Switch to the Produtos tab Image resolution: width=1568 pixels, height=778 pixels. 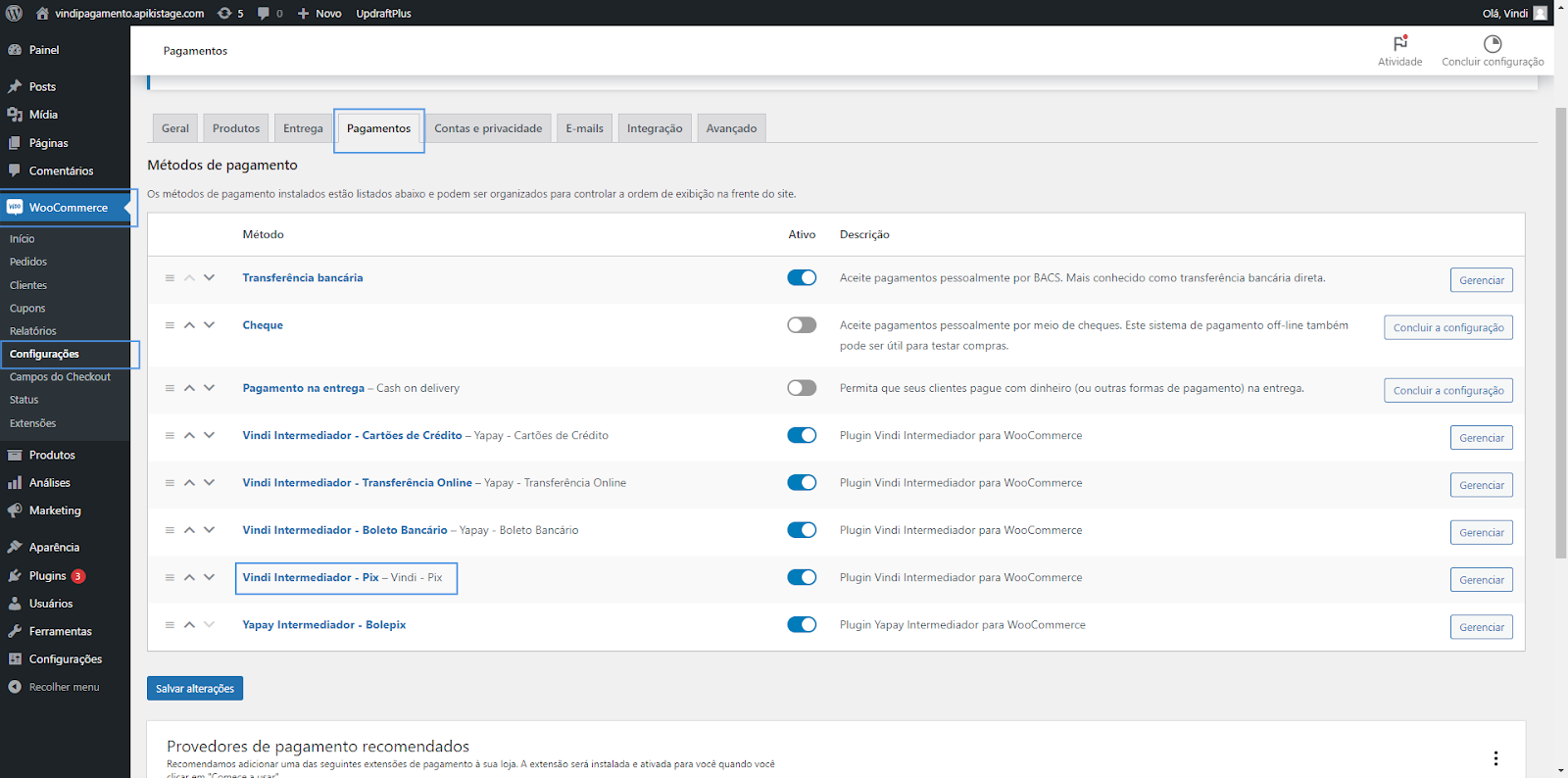click(236, 128)
